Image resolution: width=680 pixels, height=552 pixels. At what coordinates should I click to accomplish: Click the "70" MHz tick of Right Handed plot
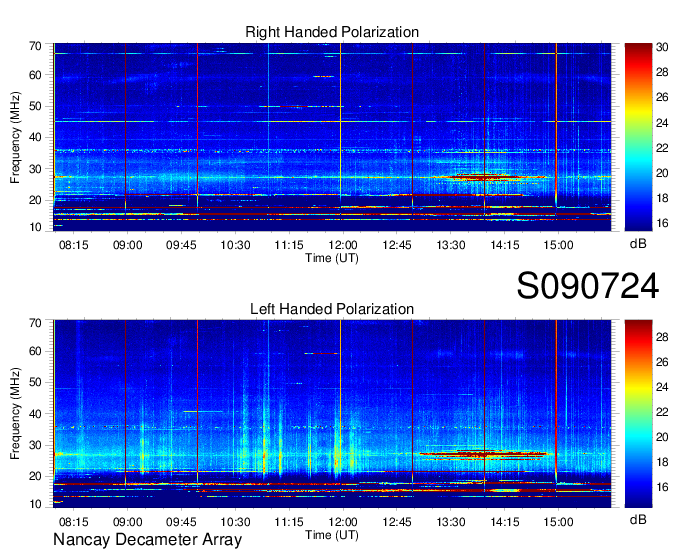click(35, 46)
